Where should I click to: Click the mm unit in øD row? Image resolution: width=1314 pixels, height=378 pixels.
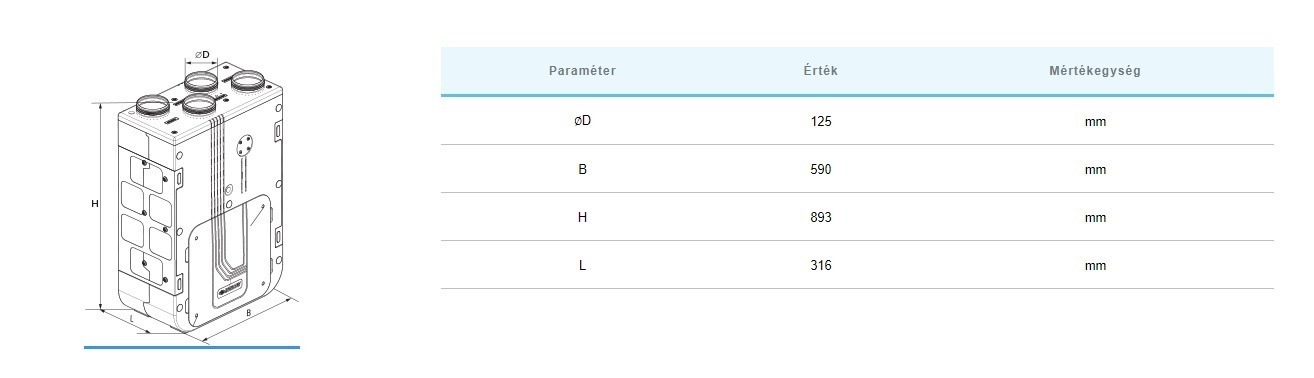1095,121
